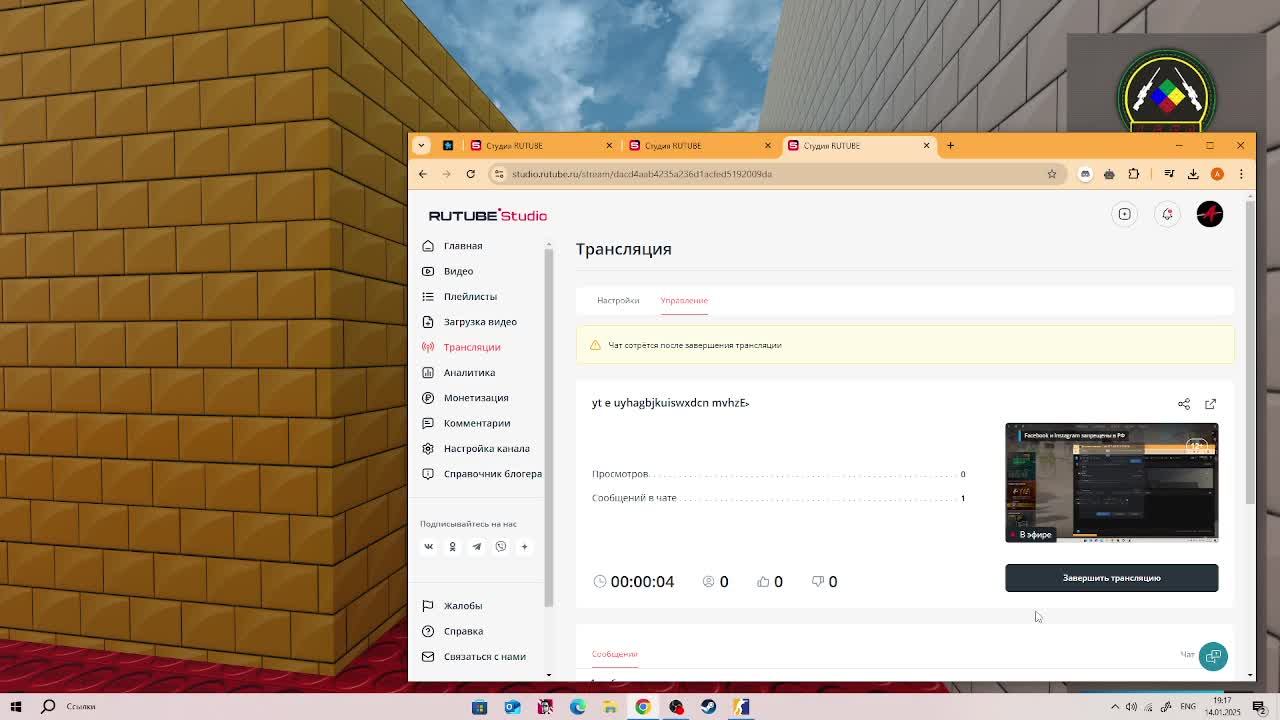1280x720 pixels.
Task: Open the Microsoft Edge icon on the taskbar
Action: [577, 706]
